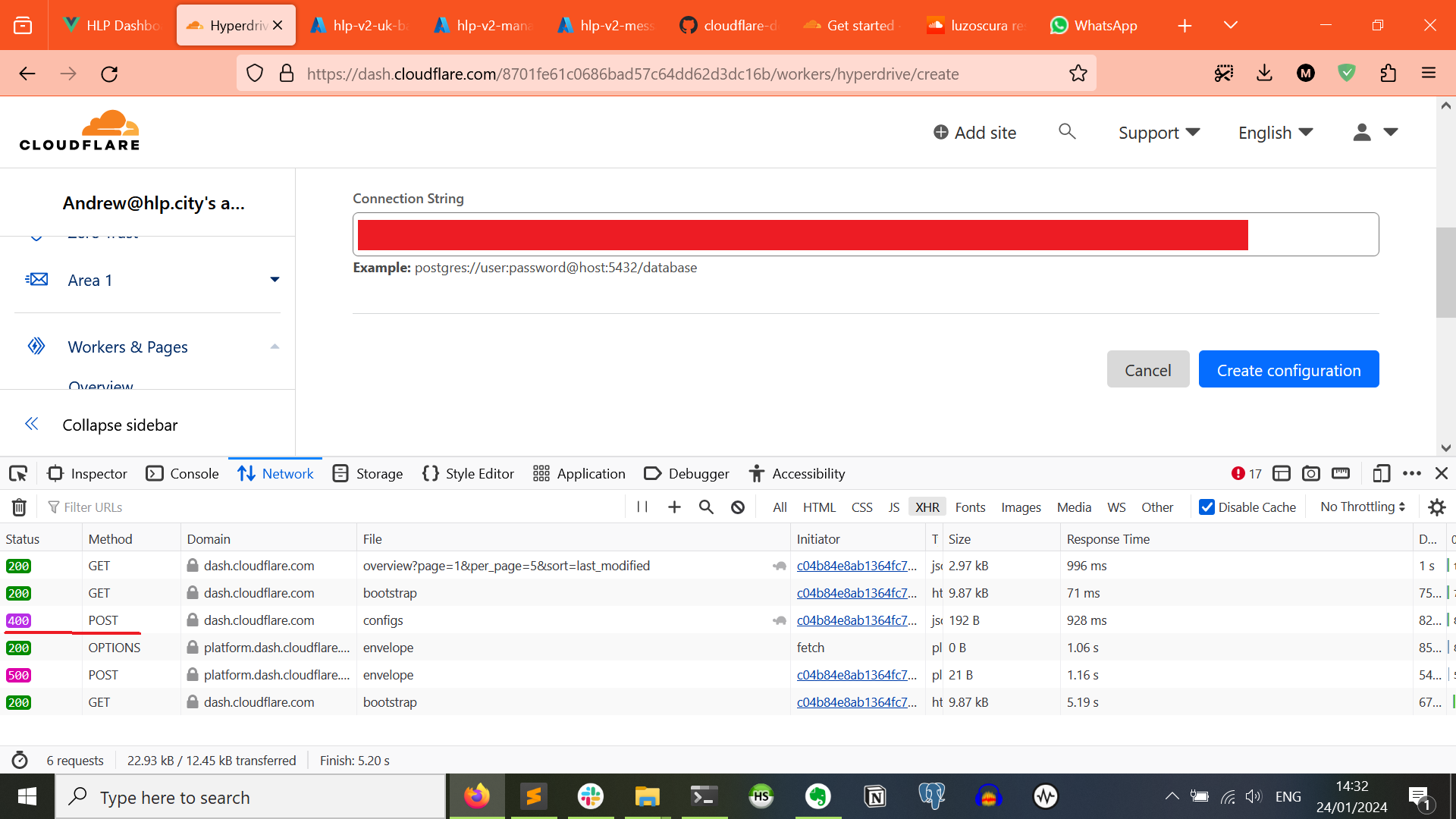Select the XHR request filter

coord(927,507)
